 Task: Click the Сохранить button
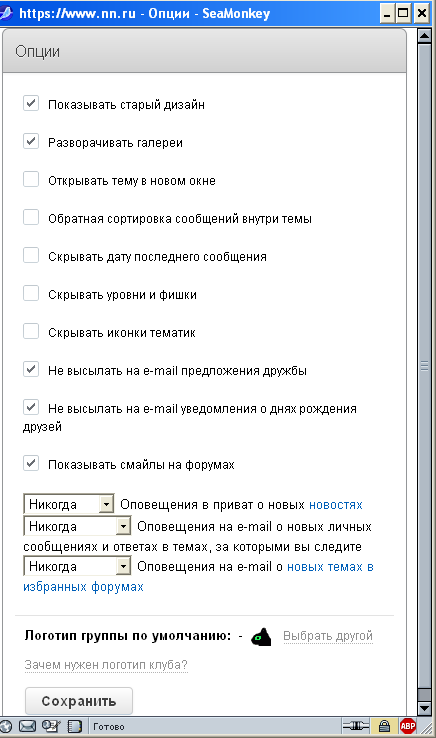[79, 701]
